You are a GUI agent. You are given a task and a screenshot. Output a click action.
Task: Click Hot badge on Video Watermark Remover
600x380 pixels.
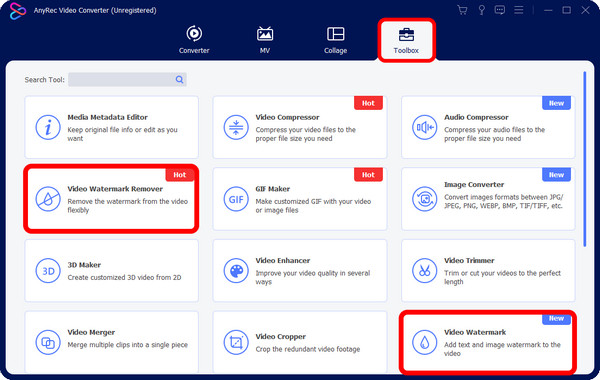point(179,175)
